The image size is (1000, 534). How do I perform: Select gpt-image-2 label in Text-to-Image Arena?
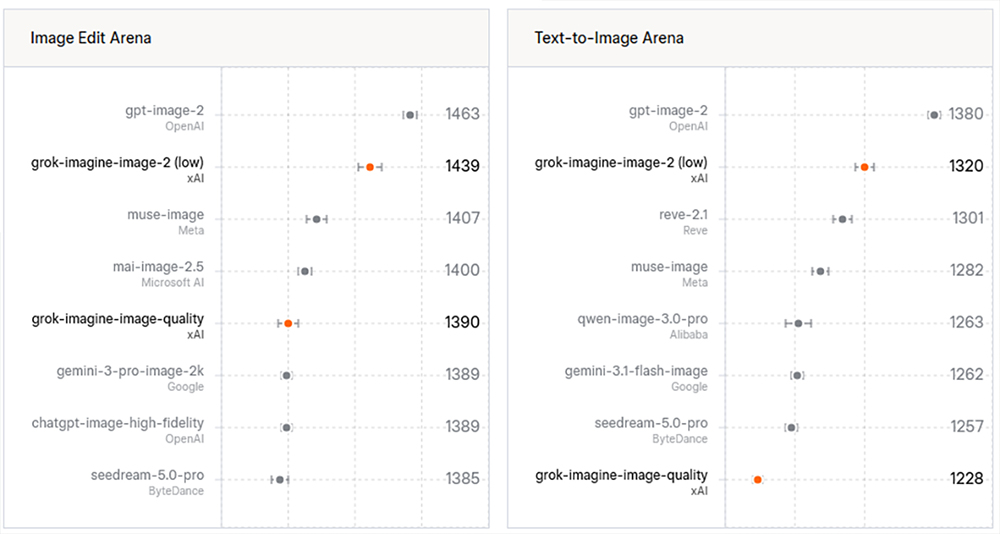coord(668,111)
